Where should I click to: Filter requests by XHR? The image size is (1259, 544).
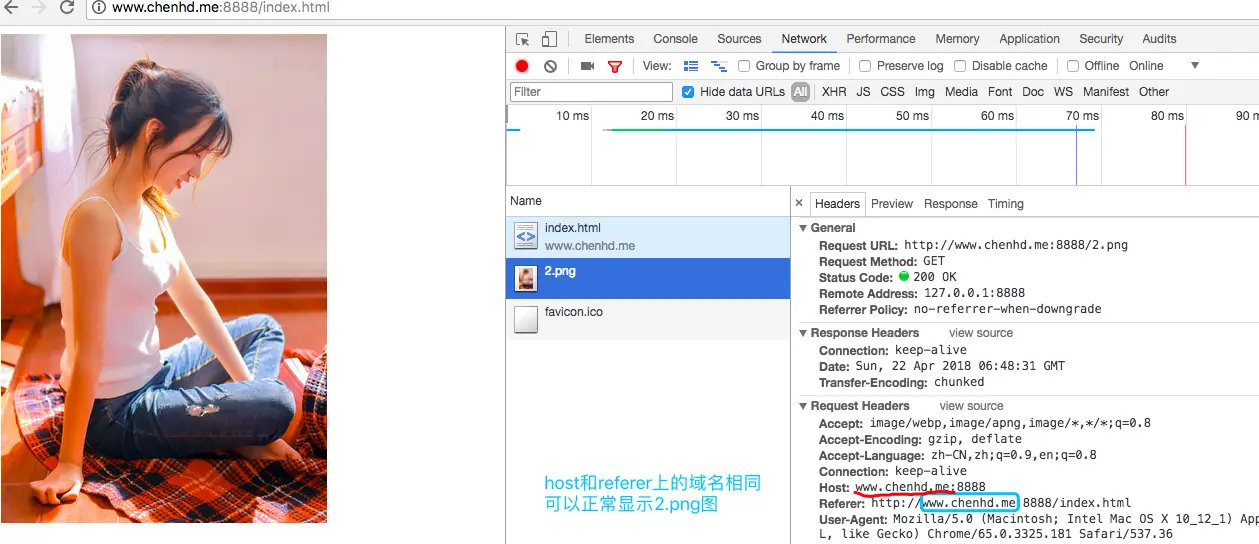point(834,92)
